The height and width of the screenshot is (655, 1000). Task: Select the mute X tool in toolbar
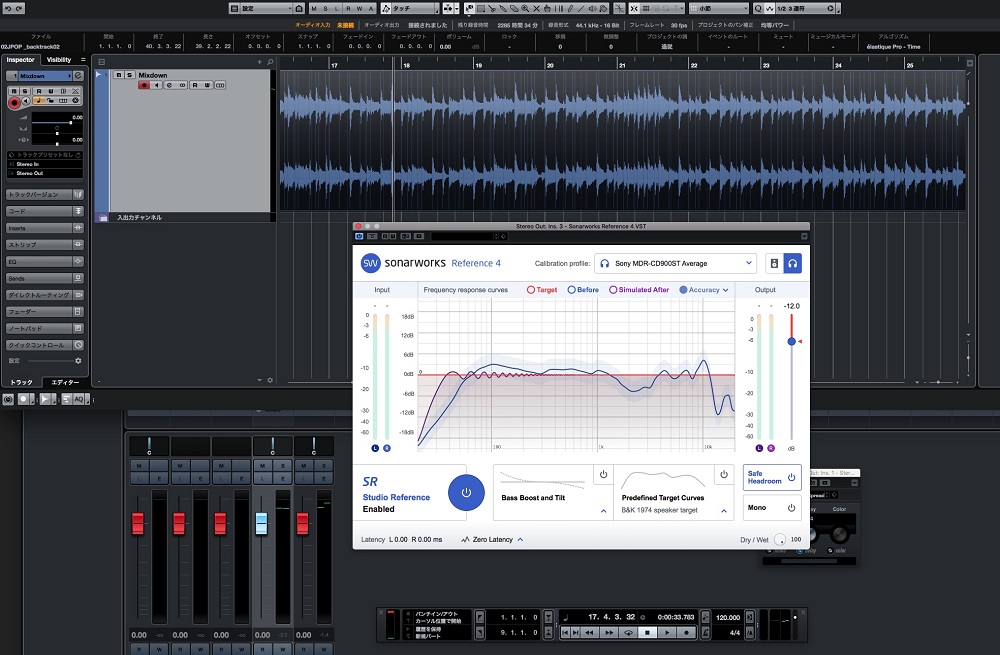(536, 8)
